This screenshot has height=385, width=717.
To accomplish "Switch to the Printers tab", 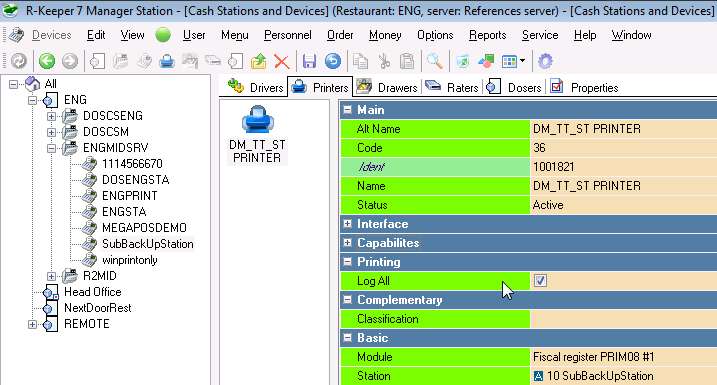I will pyautogui.click(x=320, y=87).
